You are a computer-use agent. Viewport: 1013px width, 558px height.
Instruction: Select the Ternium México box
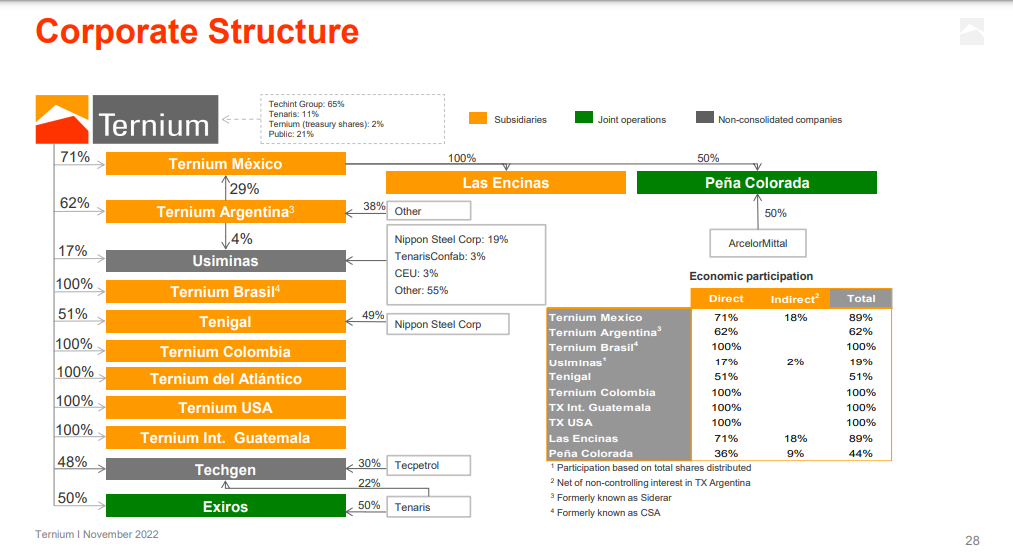point(225,164)
